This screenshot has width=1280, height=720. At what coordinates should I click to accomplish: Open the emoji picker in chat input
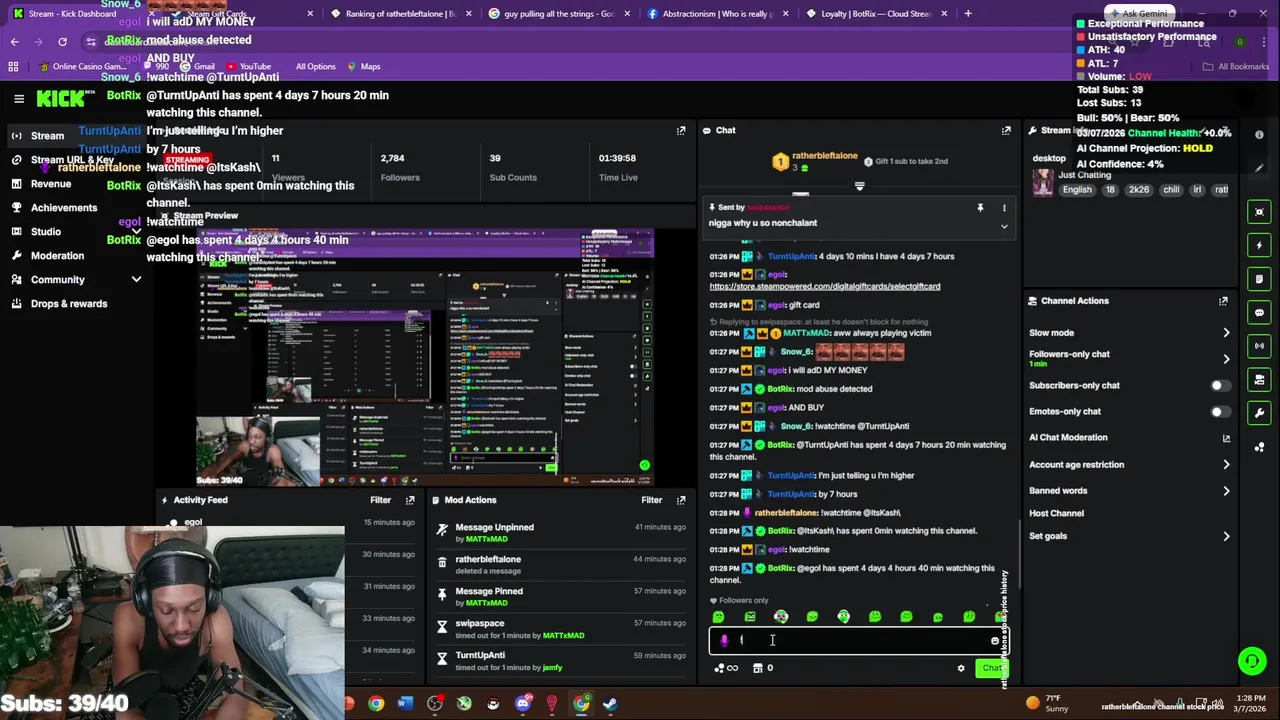point(994,641)
